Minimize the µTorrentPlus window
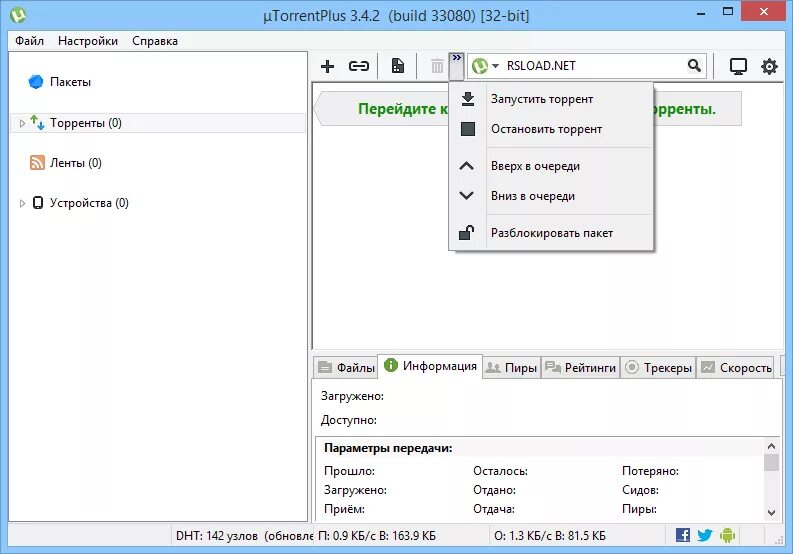Viewport: 793px width, 554px height. [701, 13]
